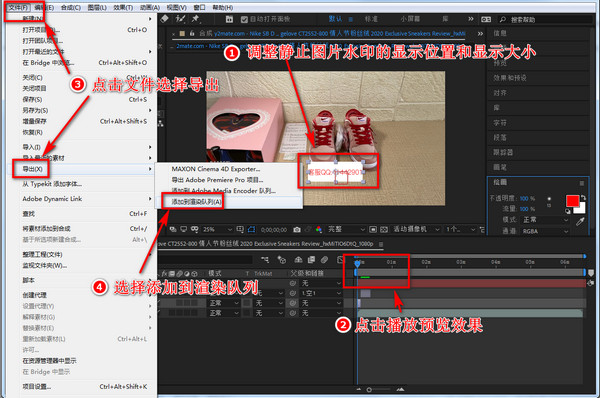Click choose grid and guide options icon

point(240,229)
